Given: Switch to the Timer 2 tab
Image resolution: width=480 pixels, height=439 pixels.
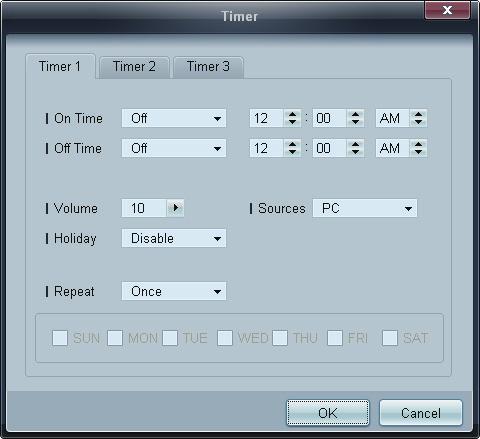Looking at the screenshot, I should tap(134, 67).
